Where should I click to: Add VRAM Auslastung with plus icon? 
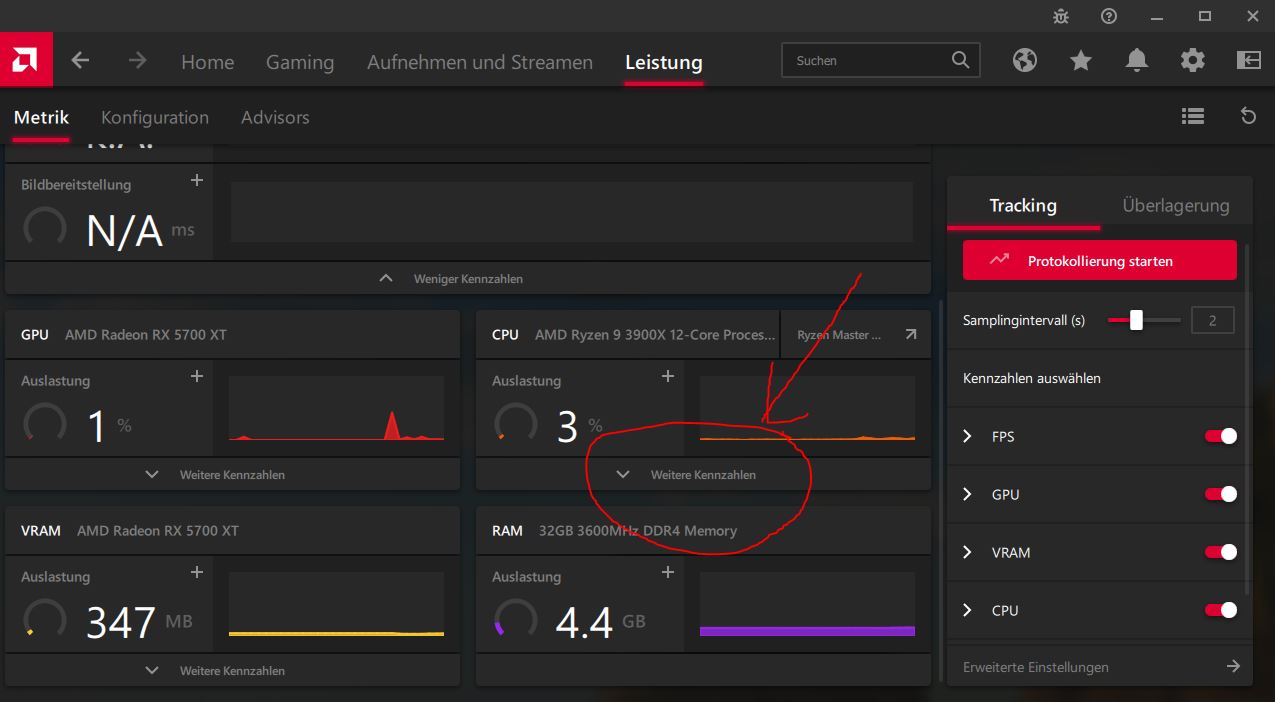197,572
